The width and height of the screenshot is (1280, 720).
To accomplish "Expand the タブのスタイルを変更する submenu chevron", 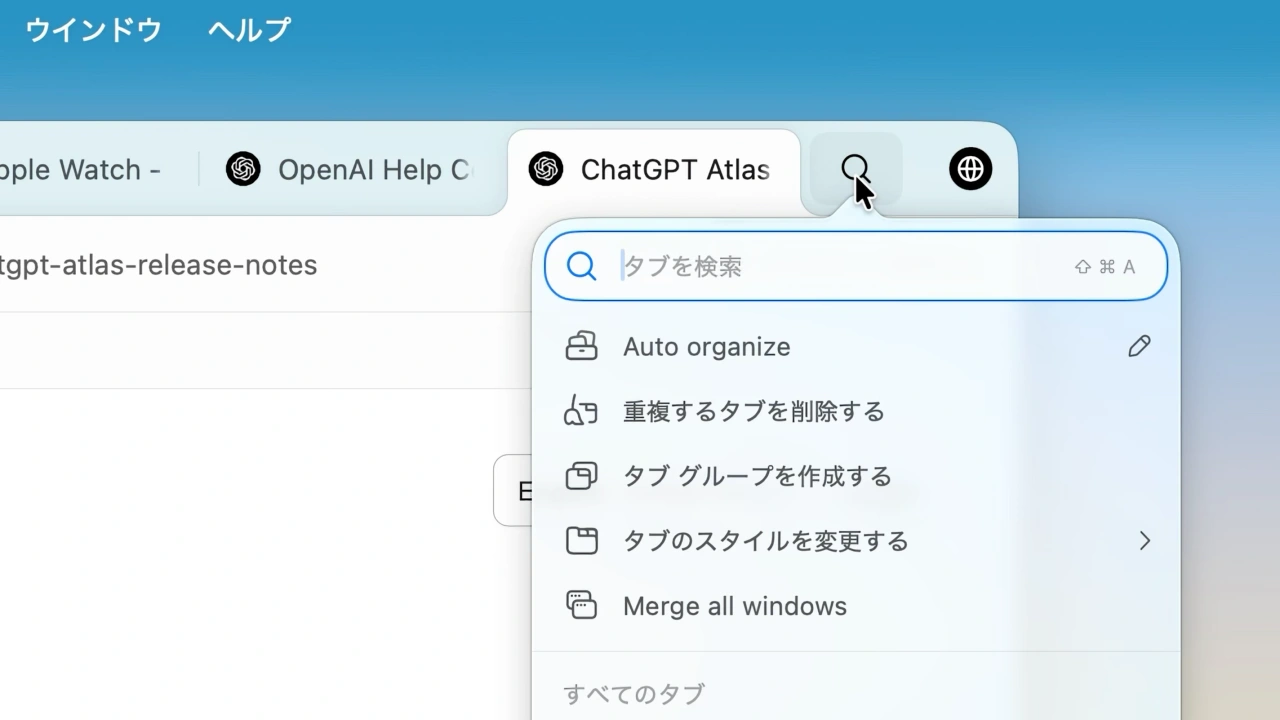I will point(1146,541).
